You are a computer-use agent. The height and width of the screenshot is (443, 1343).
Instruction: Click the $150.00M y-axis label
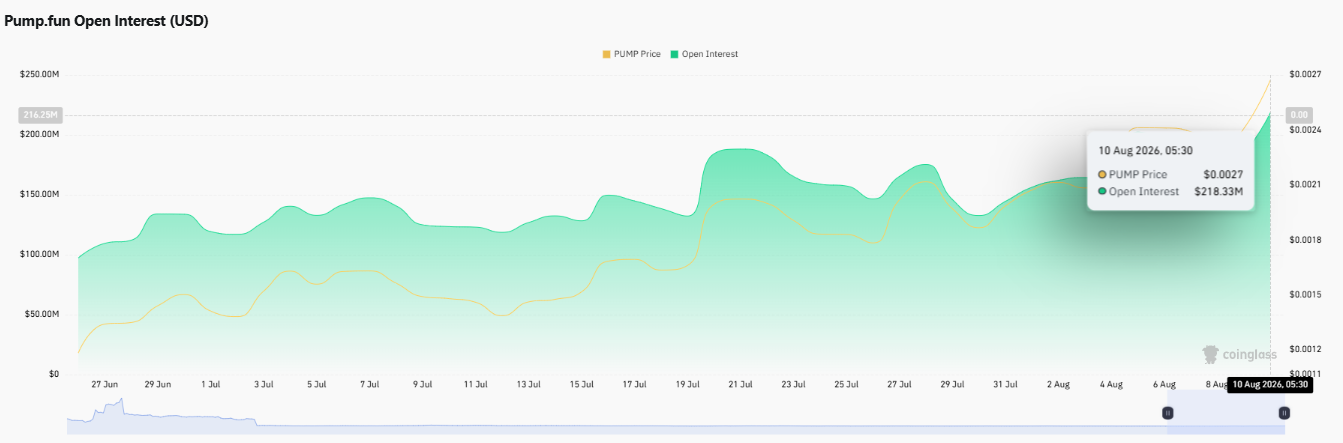39,194
